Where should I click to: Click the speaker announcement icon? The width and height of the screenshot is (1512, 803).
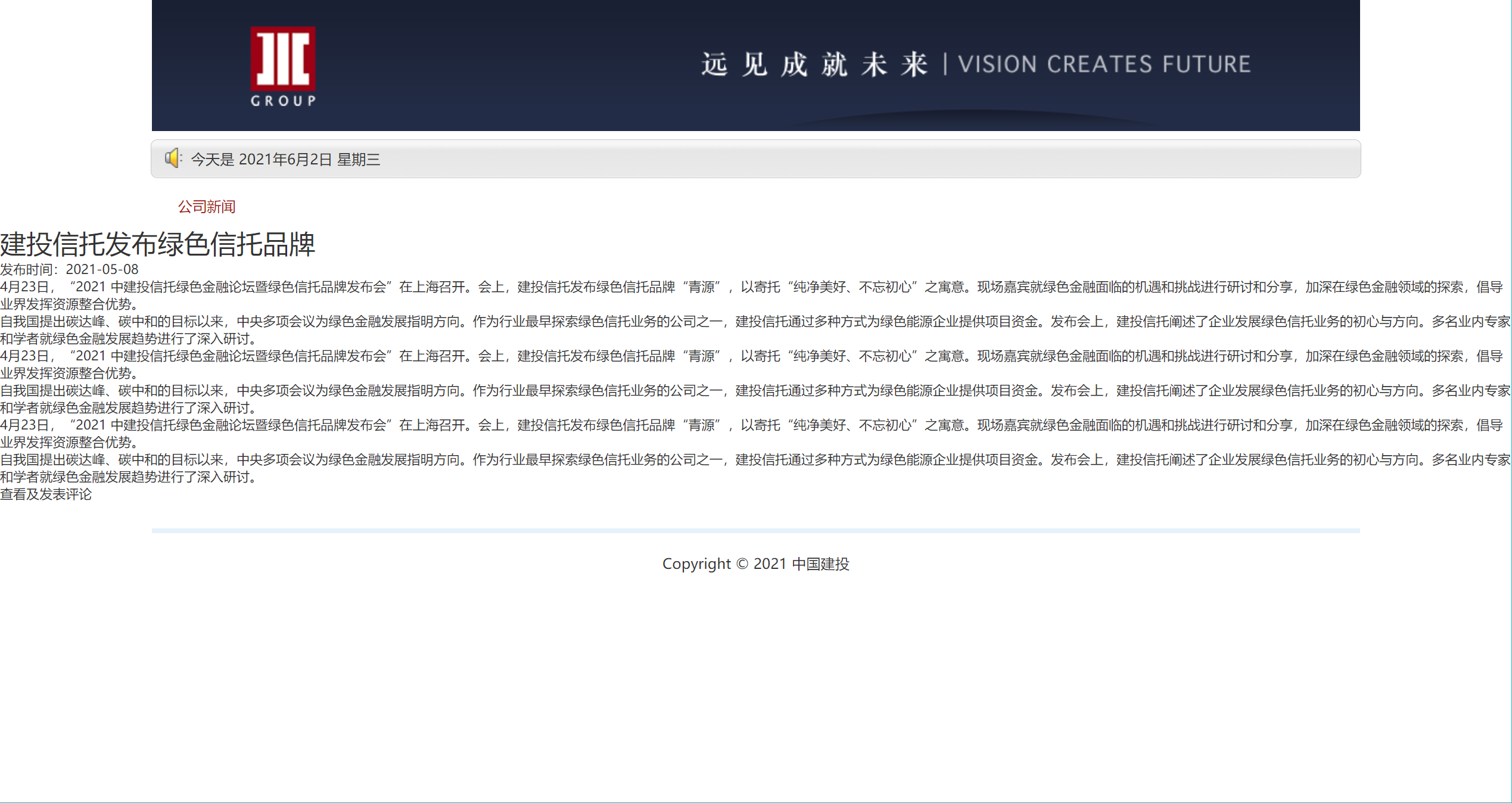[x=173, y=158]
